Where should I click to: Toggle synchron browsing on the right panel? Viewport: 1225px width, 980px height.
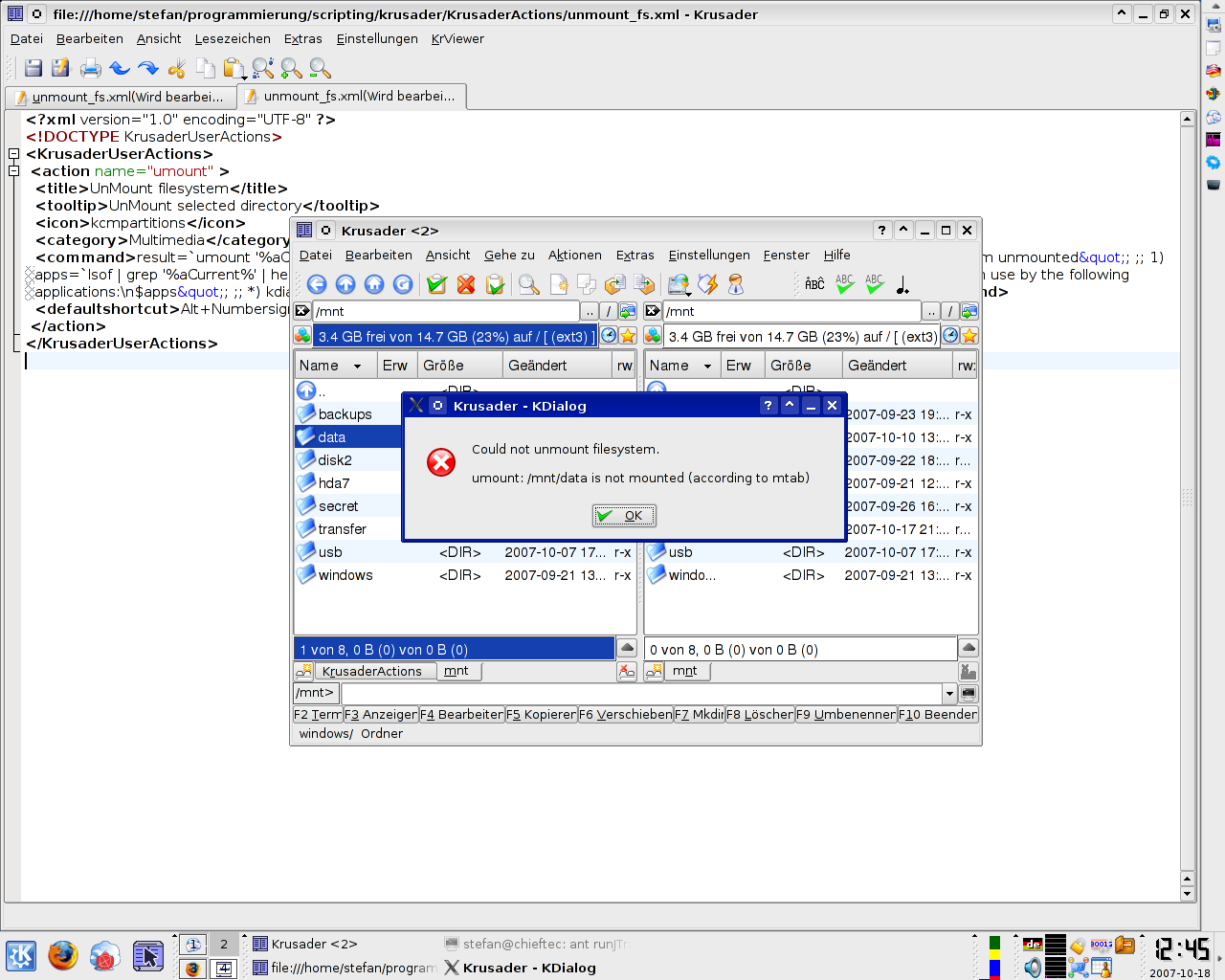(969, 311)
